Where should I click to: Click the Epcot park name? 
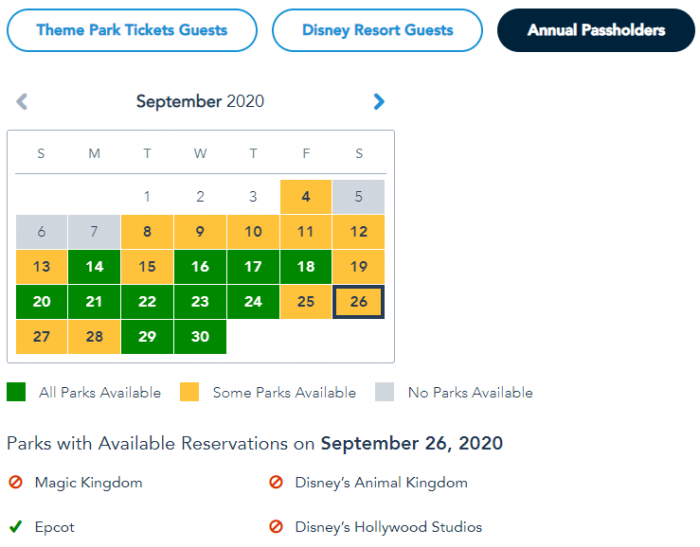click(55, 527)
